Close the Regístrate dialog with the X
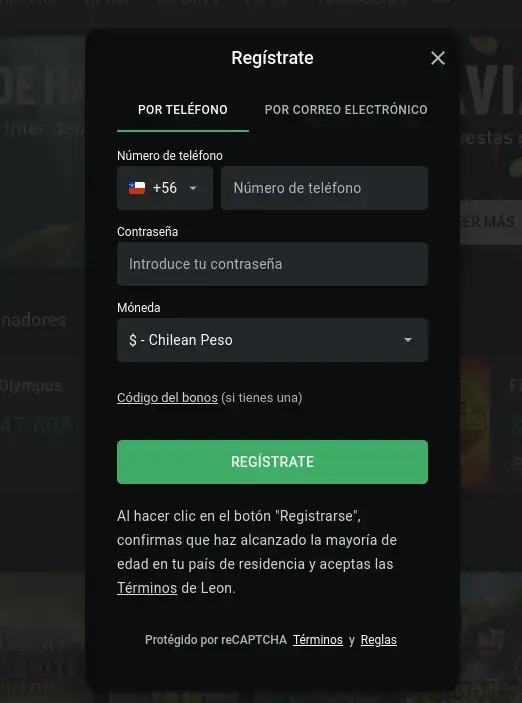522x703 pixels. [438, 58]
